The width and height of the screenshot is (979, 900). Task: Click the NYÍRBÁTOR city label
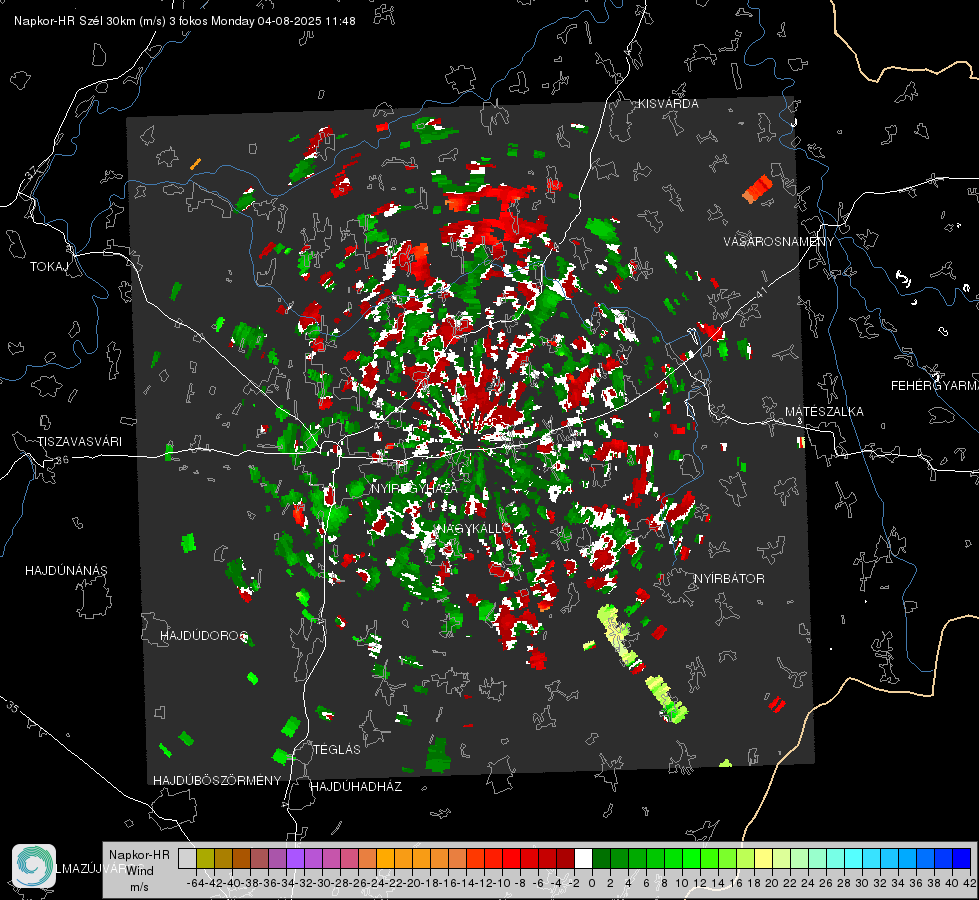[x=729, y=578]
